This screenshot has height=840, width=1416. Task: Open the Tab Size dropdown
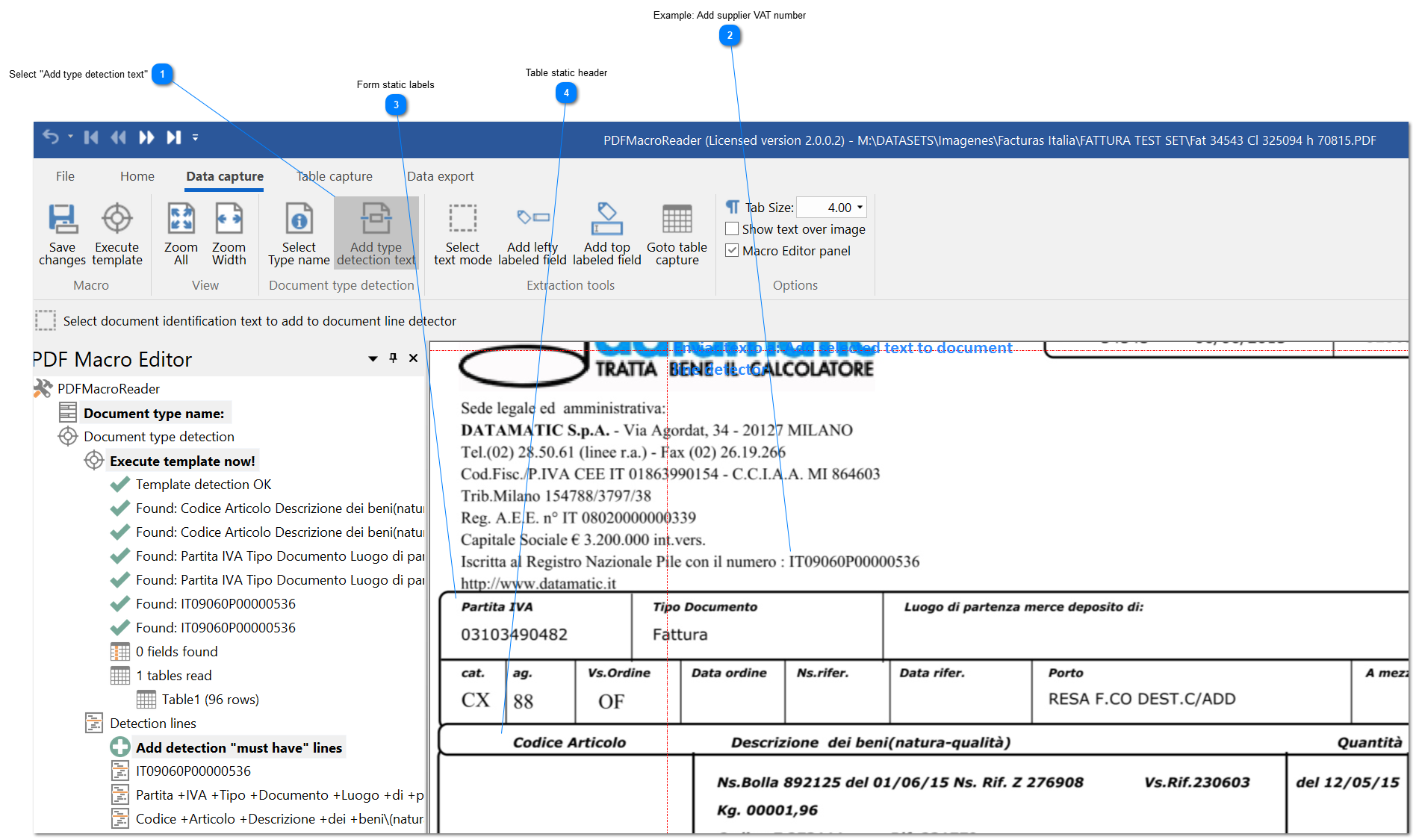coord(857,207)
